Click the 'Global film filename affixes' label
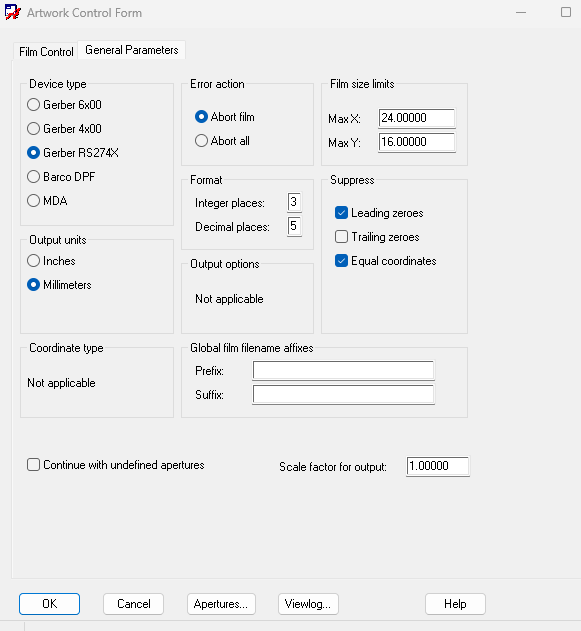 251,348
